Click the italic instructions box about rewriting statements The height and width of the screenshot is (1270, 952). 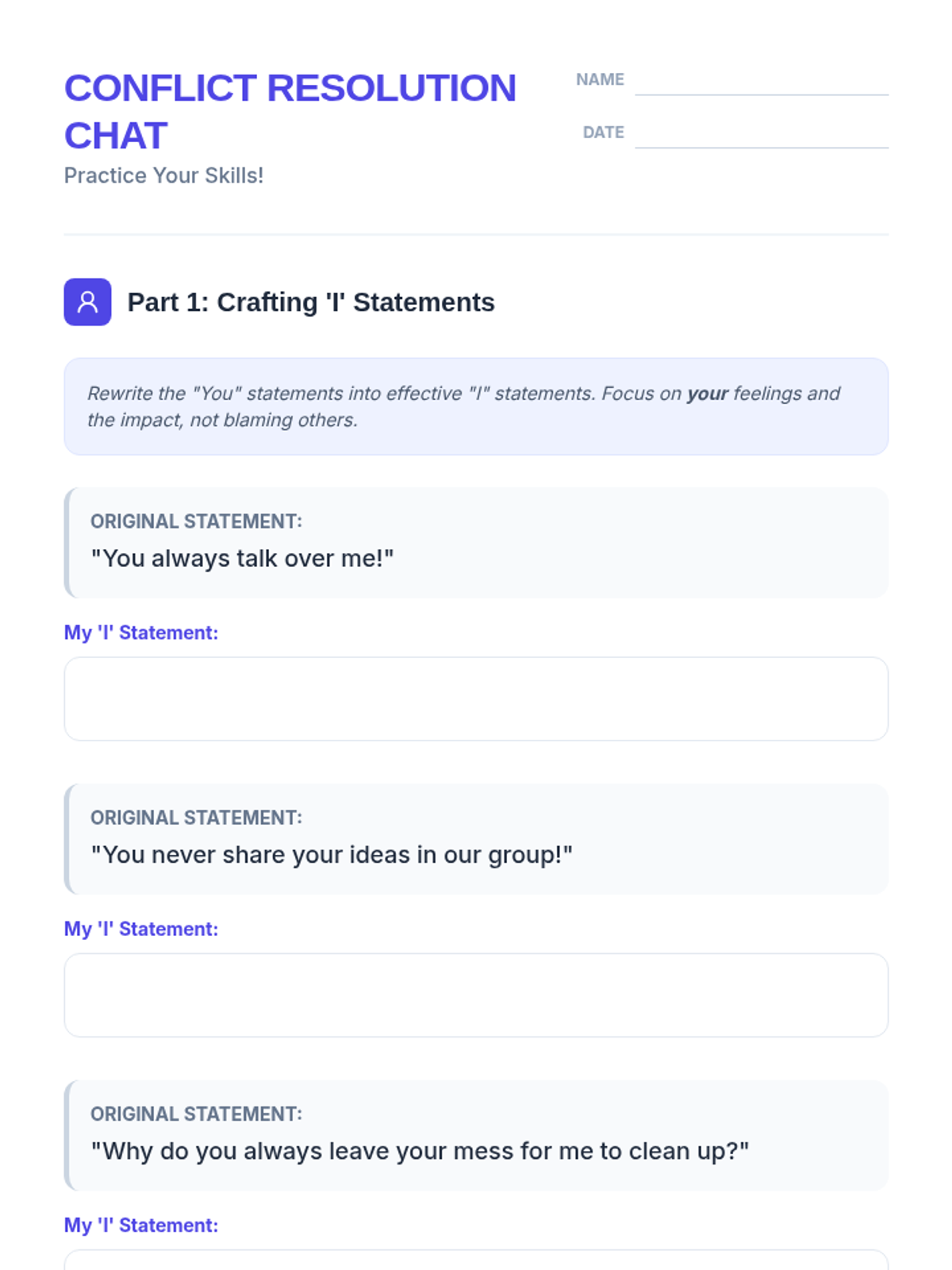(476, 406)
